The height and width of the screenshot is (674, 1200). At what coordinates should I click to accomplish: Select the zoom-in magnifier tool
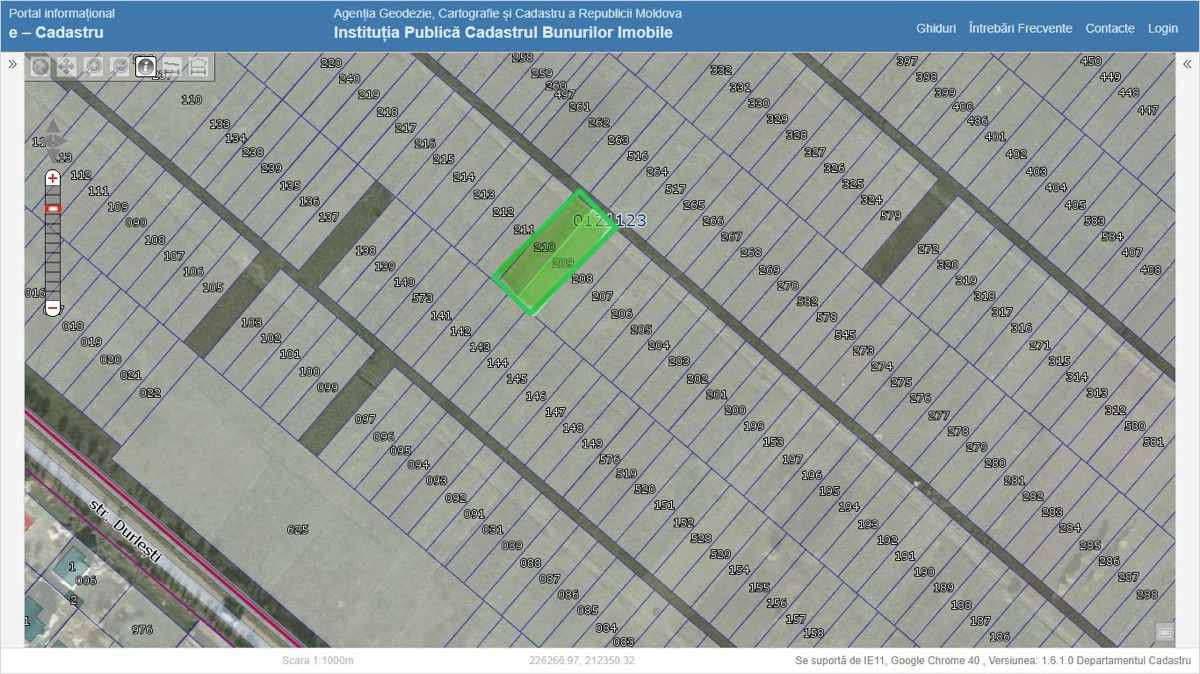pos(93,67)
